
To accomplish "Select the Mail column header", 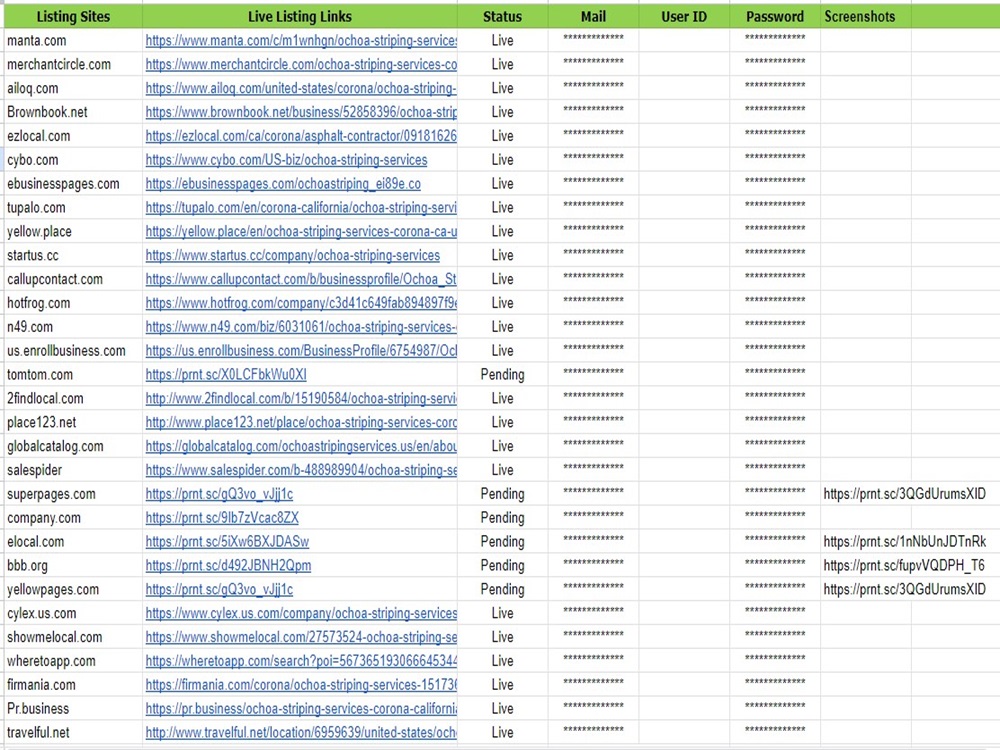I will tap(593, 17).
